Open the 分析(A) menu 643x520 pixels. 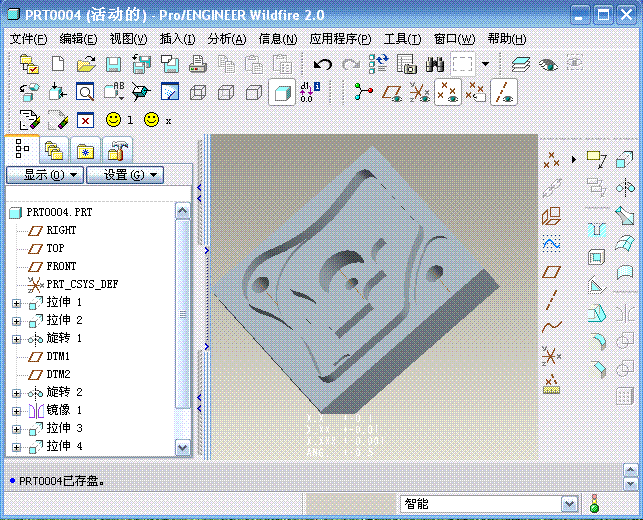pyautogui.click(x=227, y=39)
